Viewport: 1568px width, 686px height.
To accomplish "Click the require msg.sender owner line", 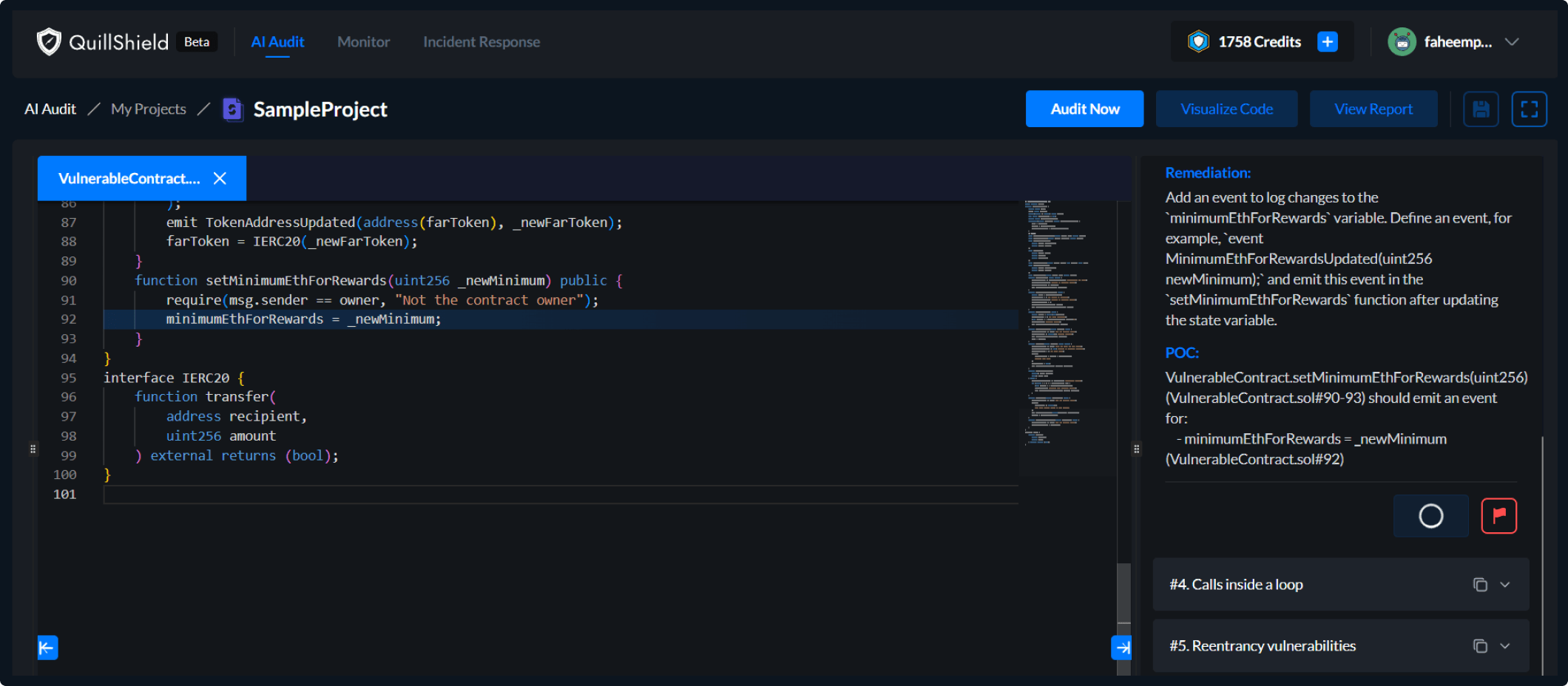I will [x=382, y=300].
